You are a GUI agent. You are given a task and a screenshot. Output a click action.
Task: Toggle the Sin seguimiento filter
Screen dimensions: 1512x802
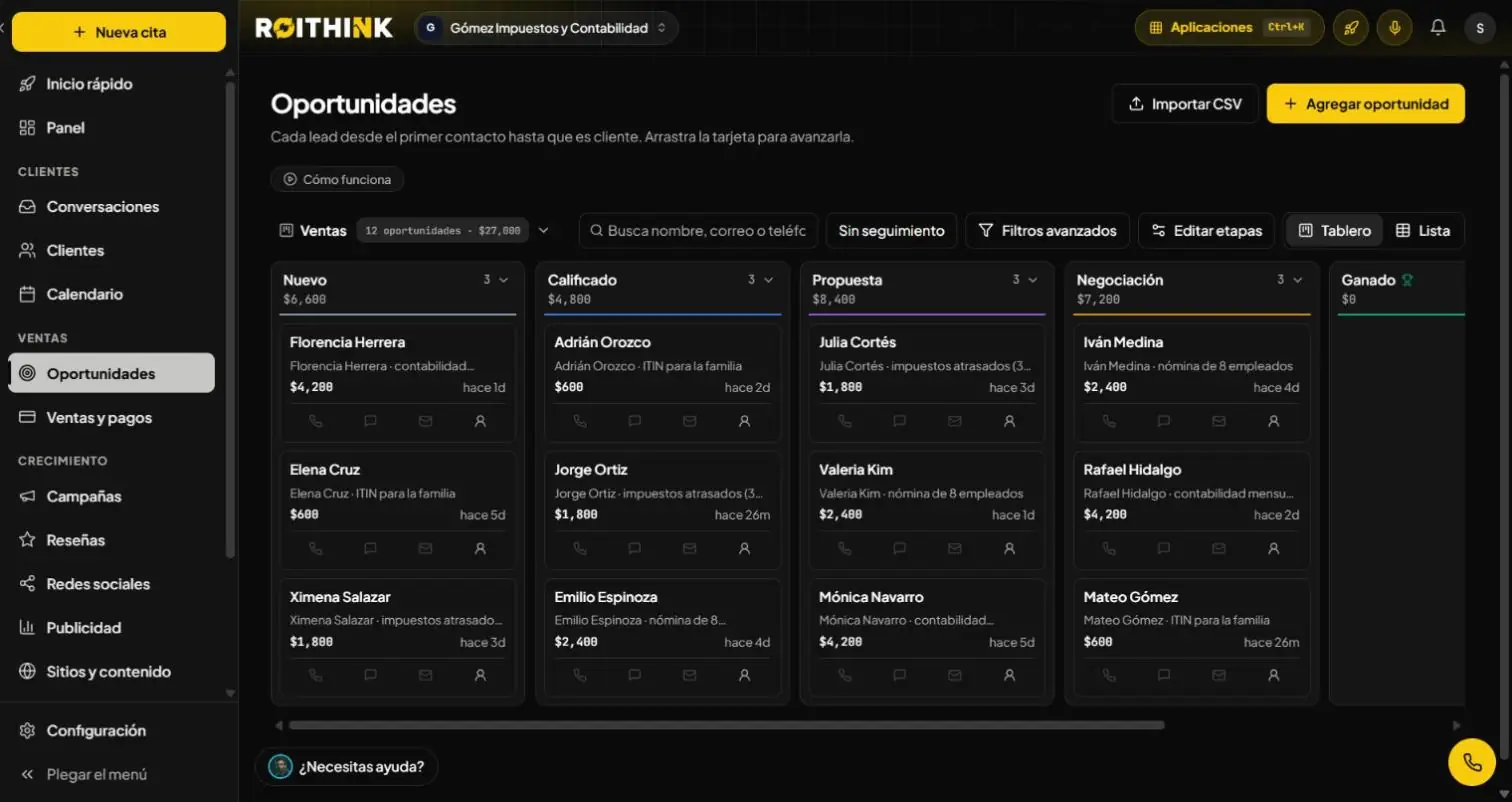pyautogui.click(x=891, y=231)
